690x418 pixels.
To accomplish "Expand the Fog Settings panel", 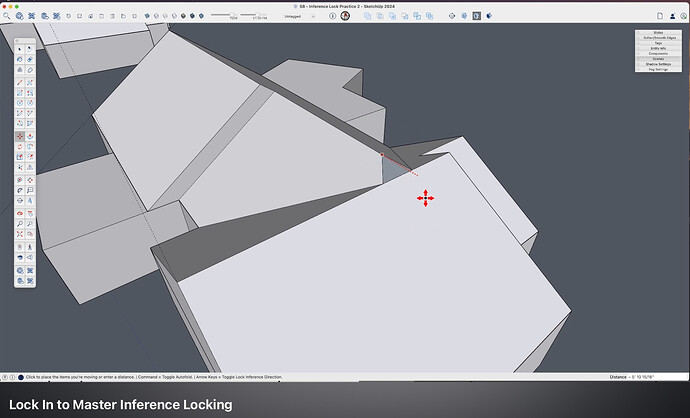I will pos(658,70).
